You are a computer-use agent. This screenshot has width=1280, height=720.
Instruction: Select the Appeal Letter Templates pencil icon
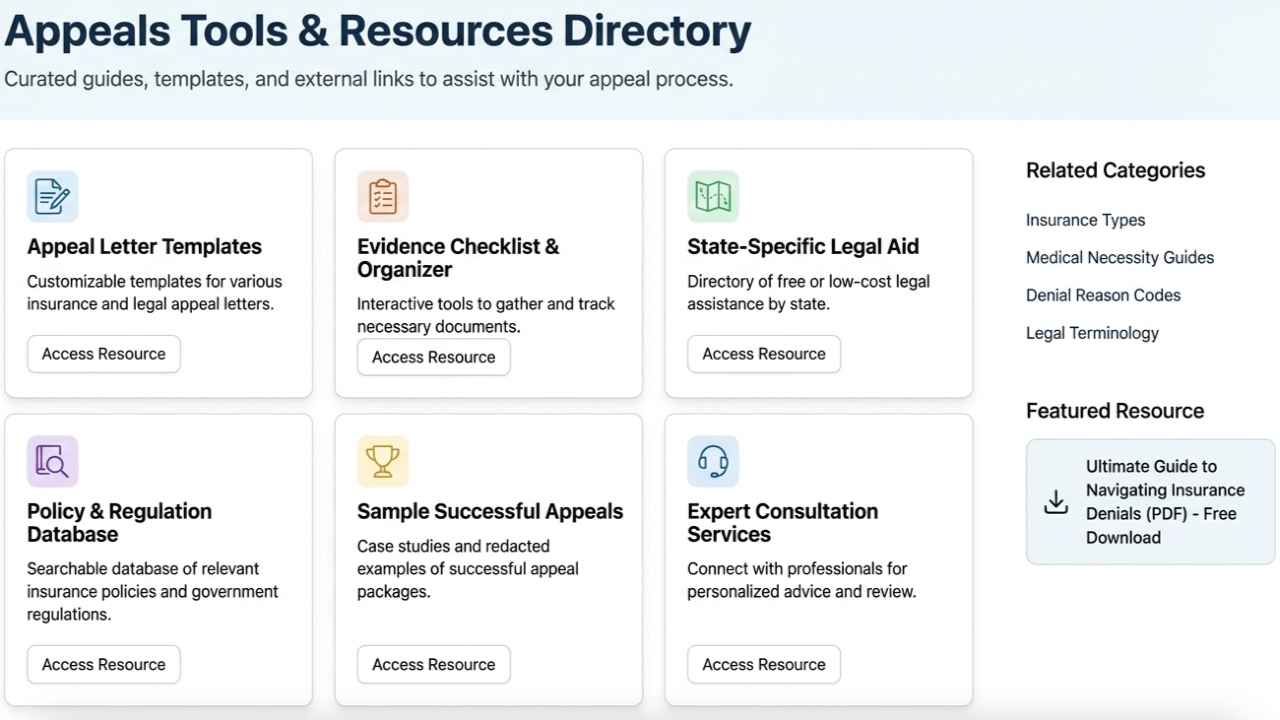click(x=52, y=196)
